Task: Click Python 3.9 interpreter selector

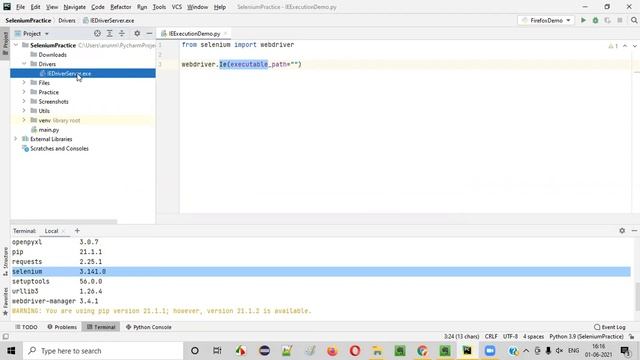Action: [586, 337]
